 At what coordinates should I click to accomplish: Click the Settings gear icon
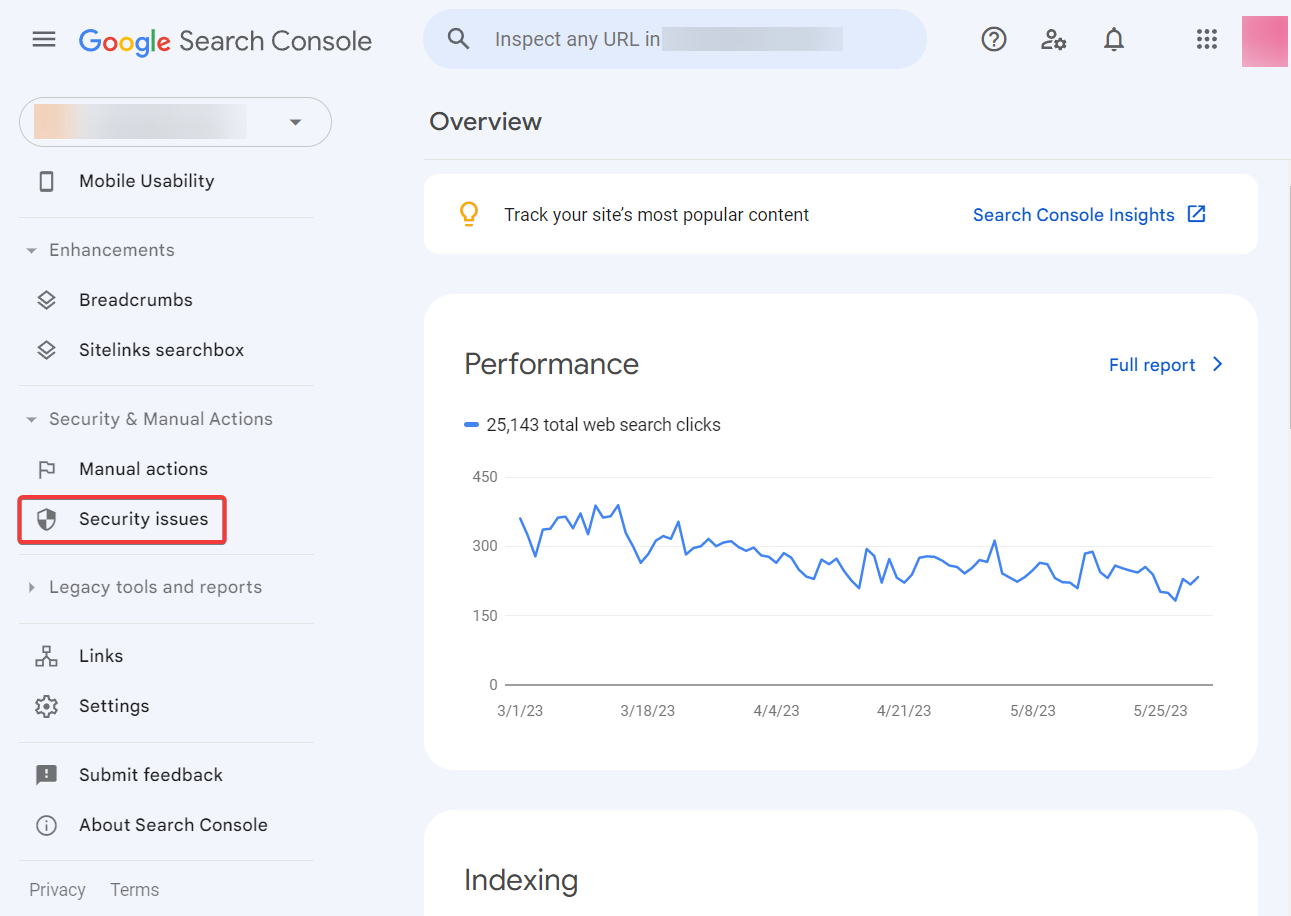coord(46,706)
